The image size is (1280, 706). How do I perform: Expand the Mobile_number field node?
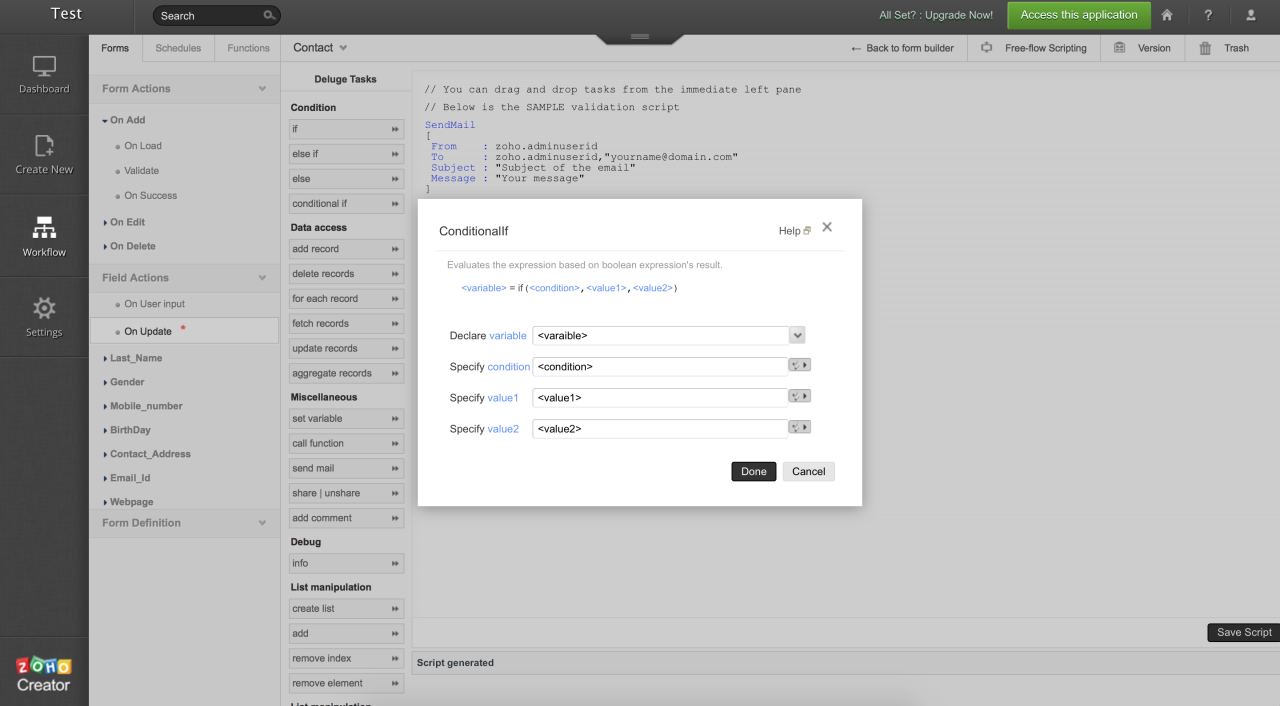(x=105, y=406)
